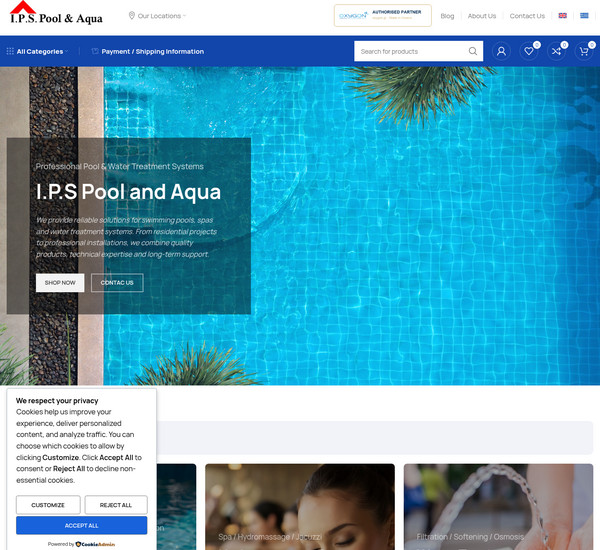600x550 pixels.
Task: Click the I.P.S Pool and Aqua heading
Action: 128,192
